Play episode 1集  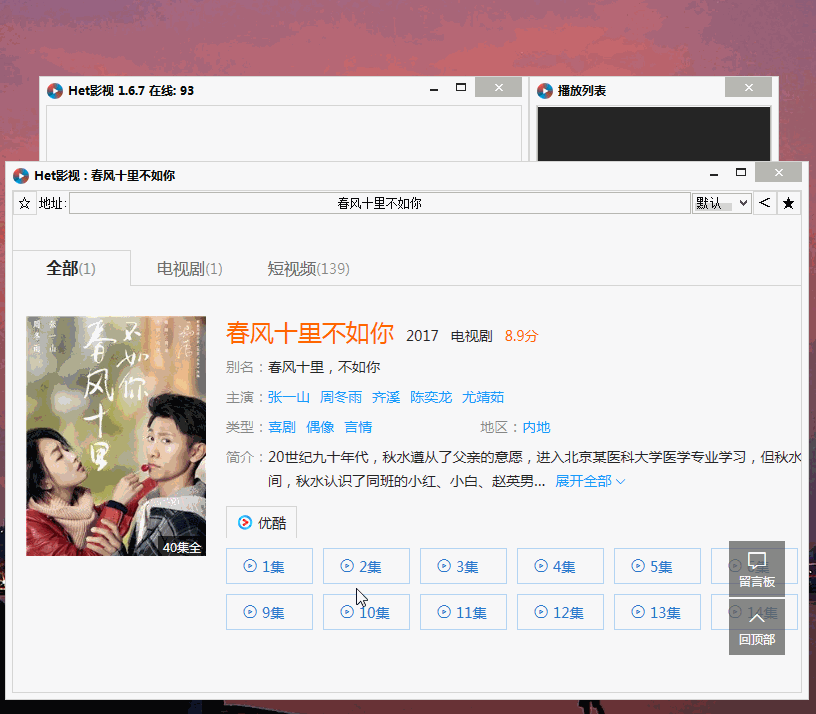click(269, 566)
